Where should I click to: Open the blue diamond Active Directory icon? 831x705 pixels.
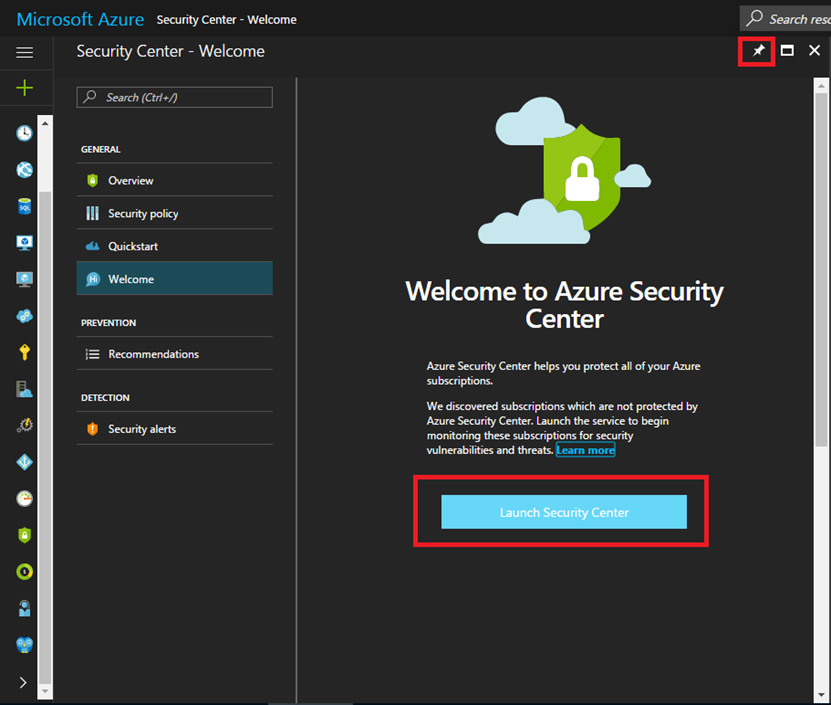24,462
